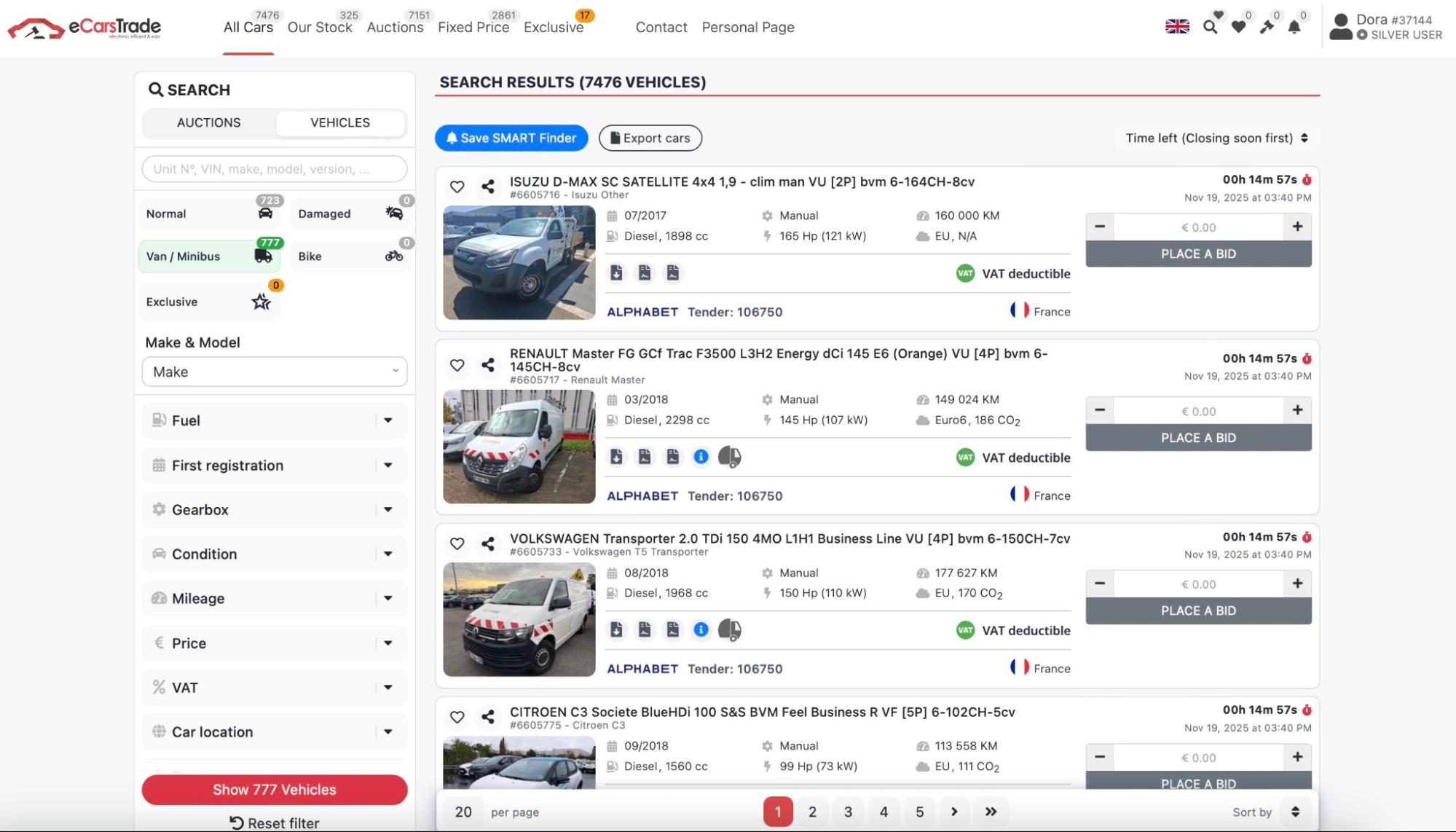Enable the Damaged vehicles filter
This screenshot has height=832, width=1456.
350,213
